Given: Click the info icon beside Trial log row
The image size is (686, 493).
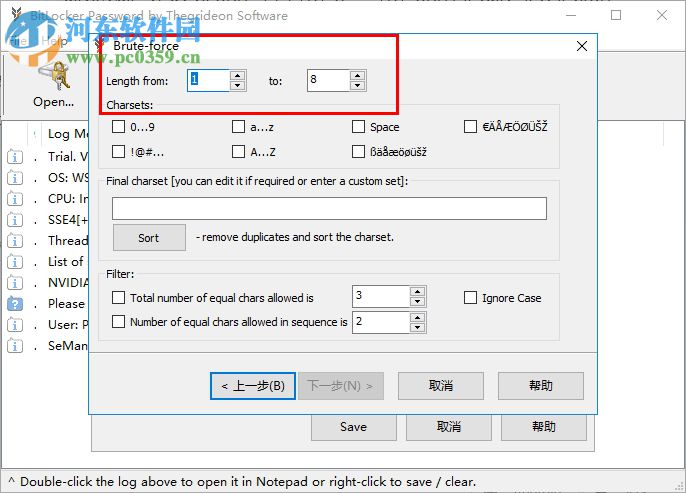Looking at the screenshot, I should click(15, 157).
